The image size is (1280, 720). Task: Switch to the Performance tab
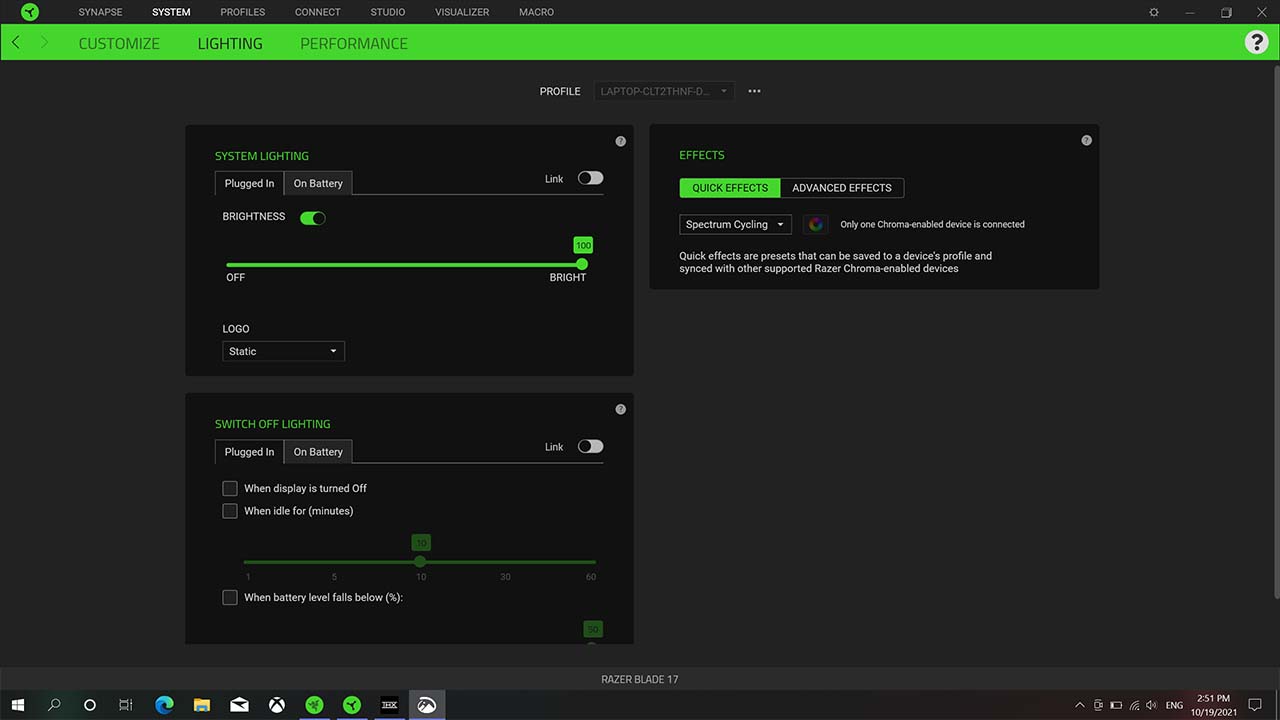(354, 43)
